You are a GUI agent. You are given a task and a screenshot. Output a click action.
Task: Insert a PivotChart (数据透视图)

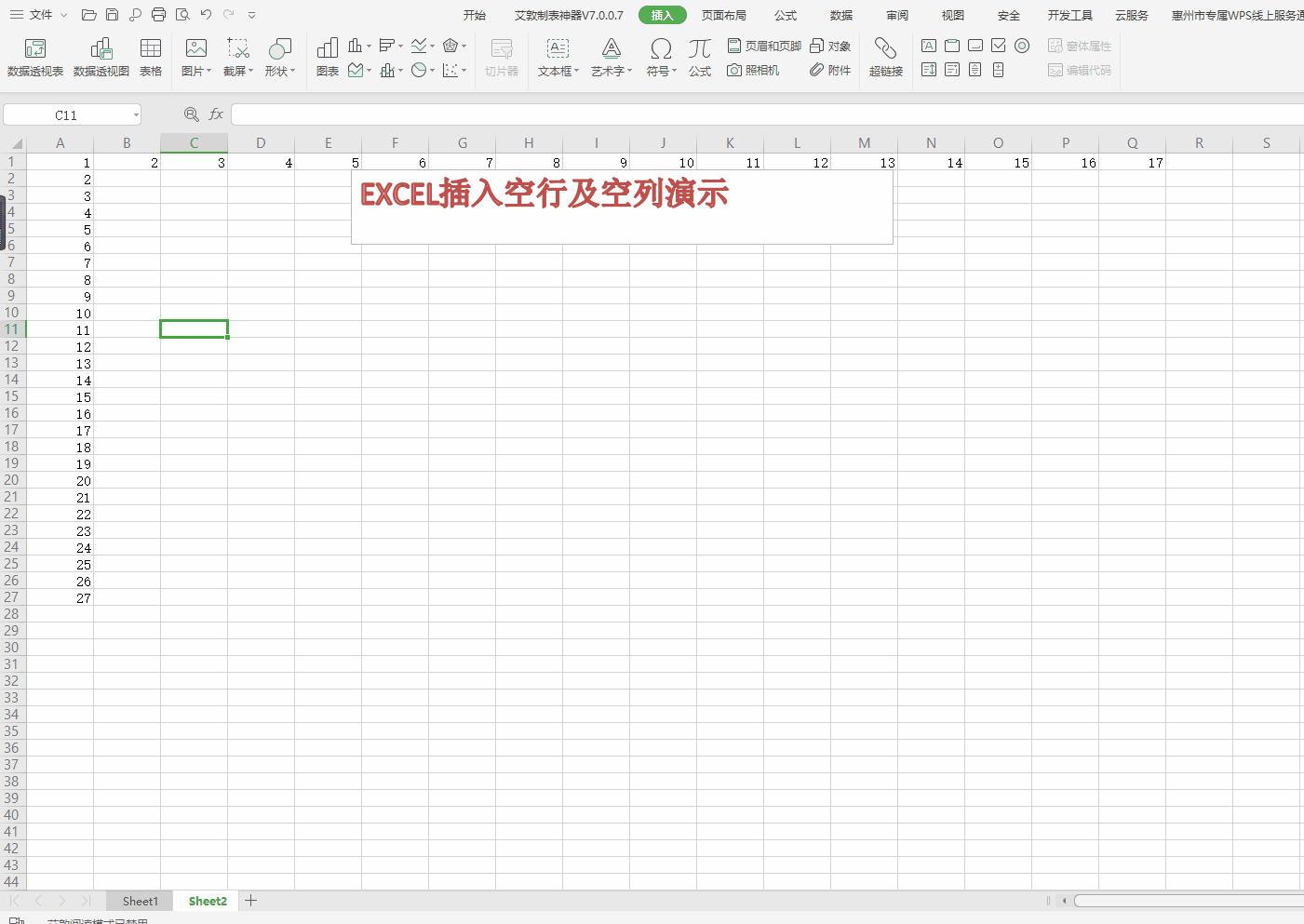pos(101,58)
